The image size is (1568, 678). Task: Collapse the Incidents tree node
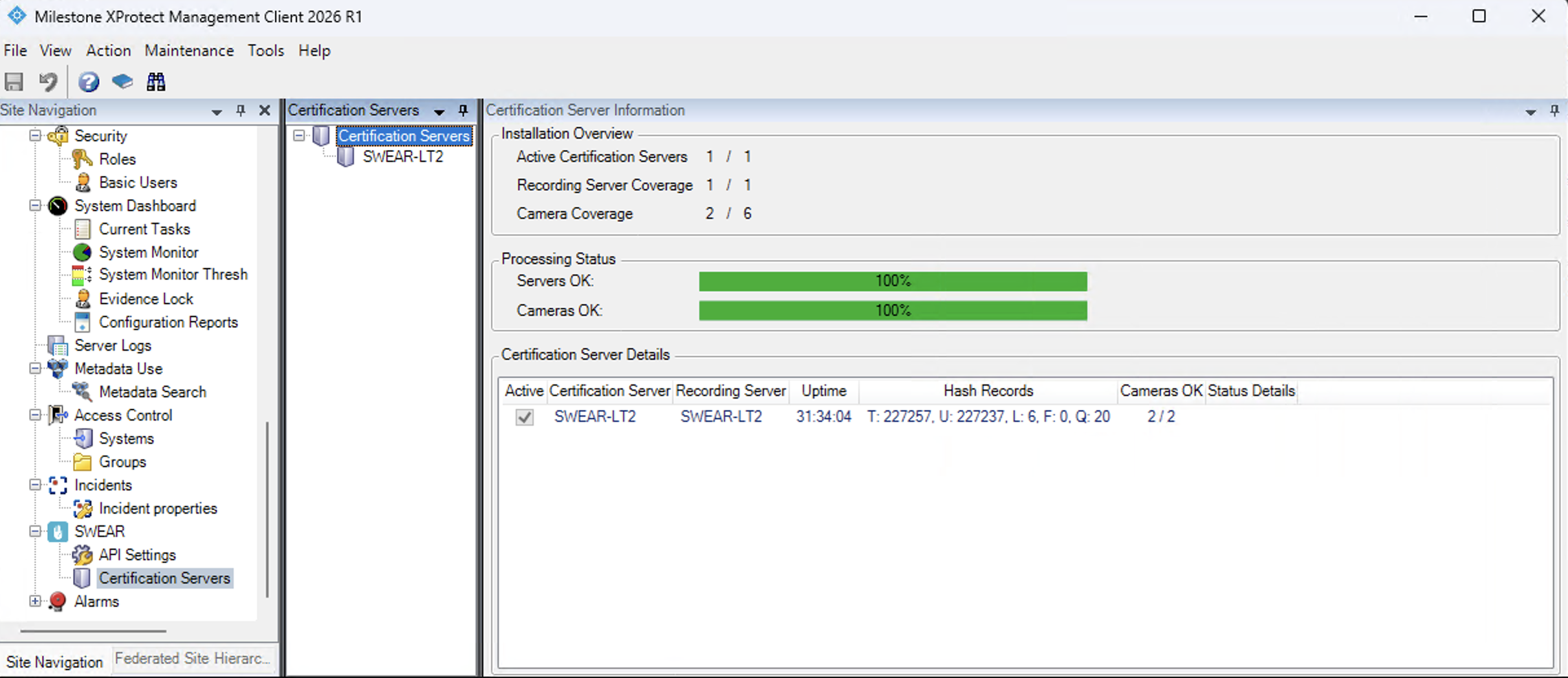coord(36,485)
